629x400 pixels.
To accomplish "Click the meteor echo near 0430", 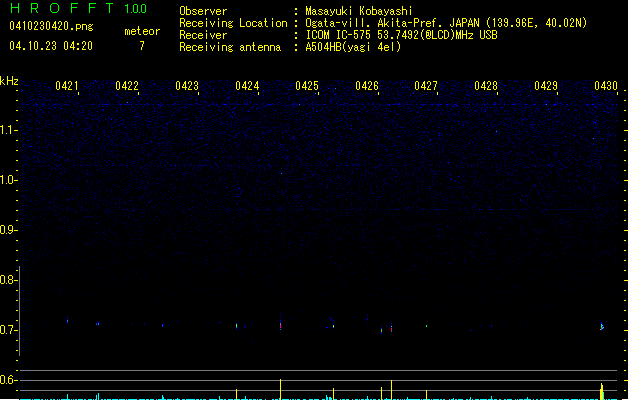I will point(602,326).
